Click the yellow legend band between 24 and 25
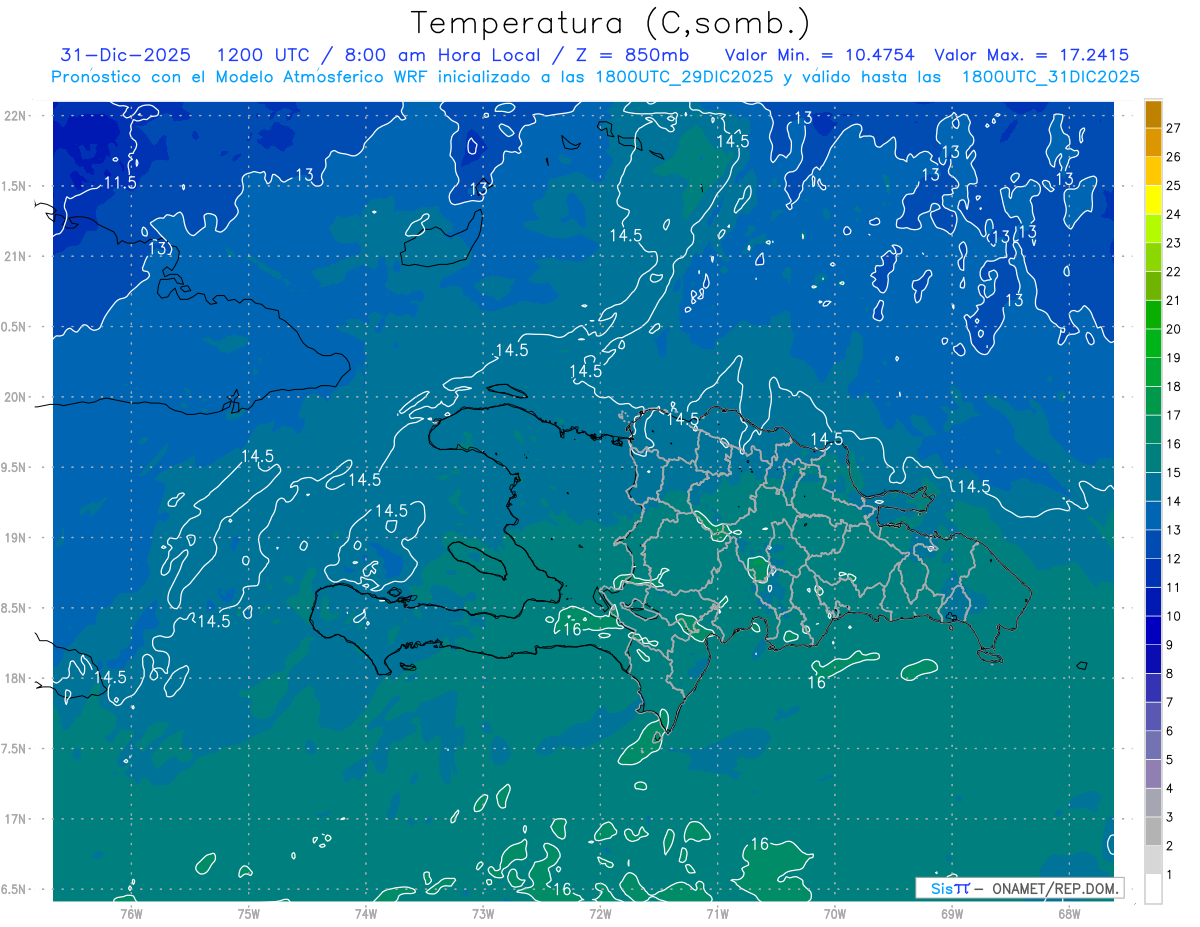 pos(1153,200)
